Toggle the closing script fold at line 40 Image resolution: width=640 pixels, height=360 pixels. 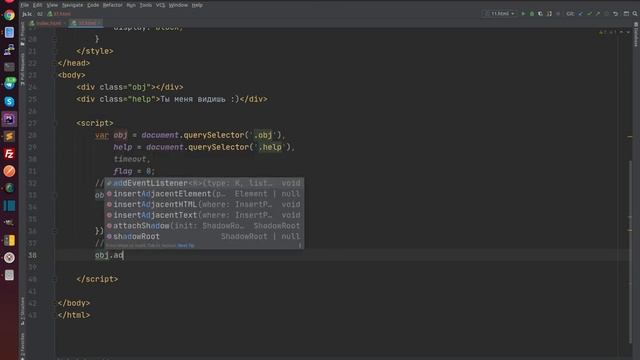54,279
